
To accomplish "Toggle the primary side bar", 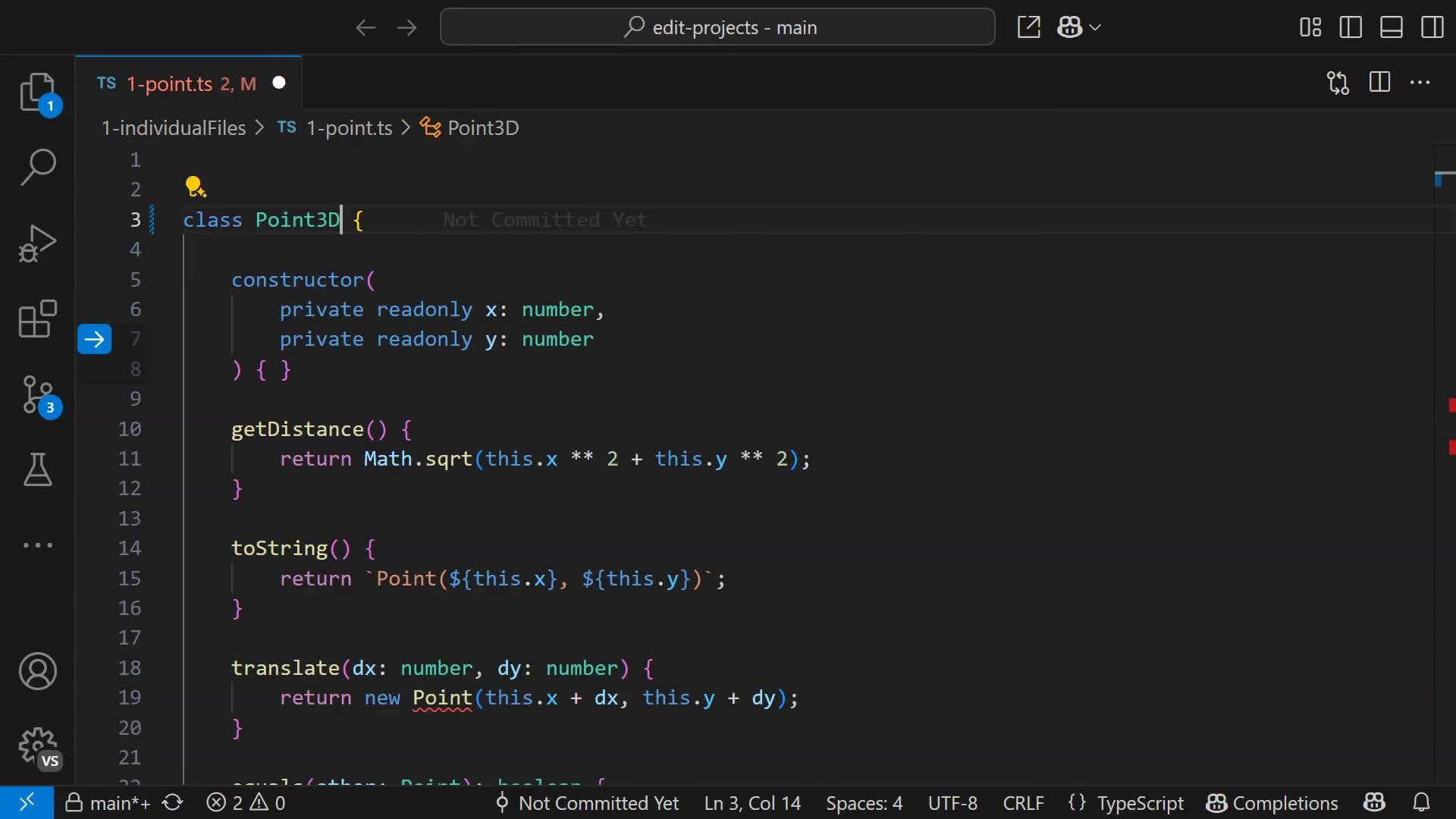I will 1351,27.
